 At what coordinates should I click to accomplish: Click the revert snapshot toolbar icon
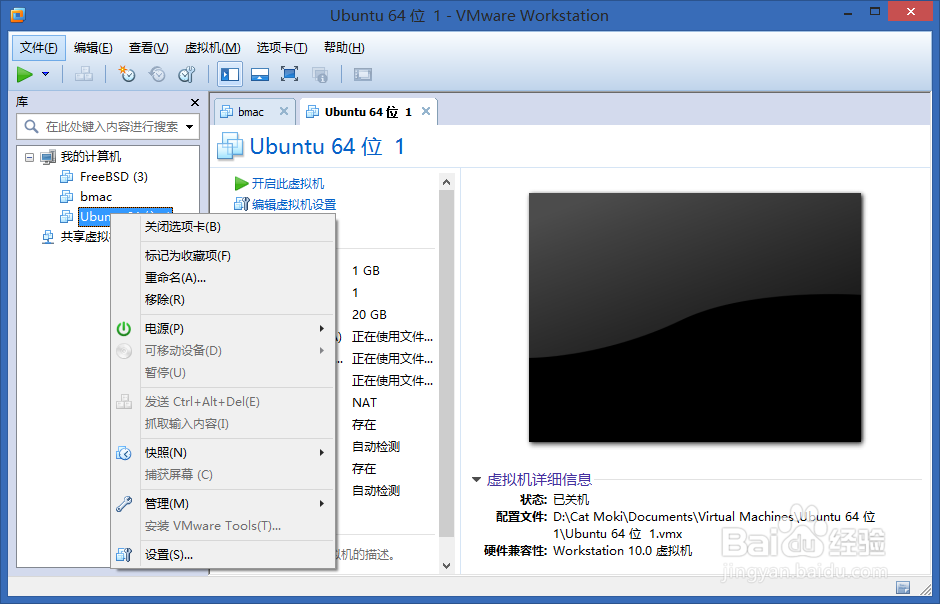tap(157, 74)
